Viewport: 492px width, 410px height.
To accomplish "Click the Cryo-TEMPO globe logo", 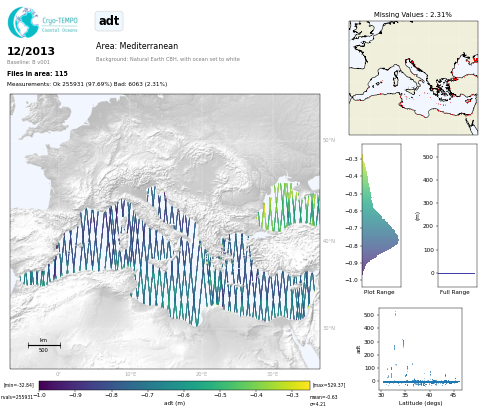I will click(x=23, y=22).
